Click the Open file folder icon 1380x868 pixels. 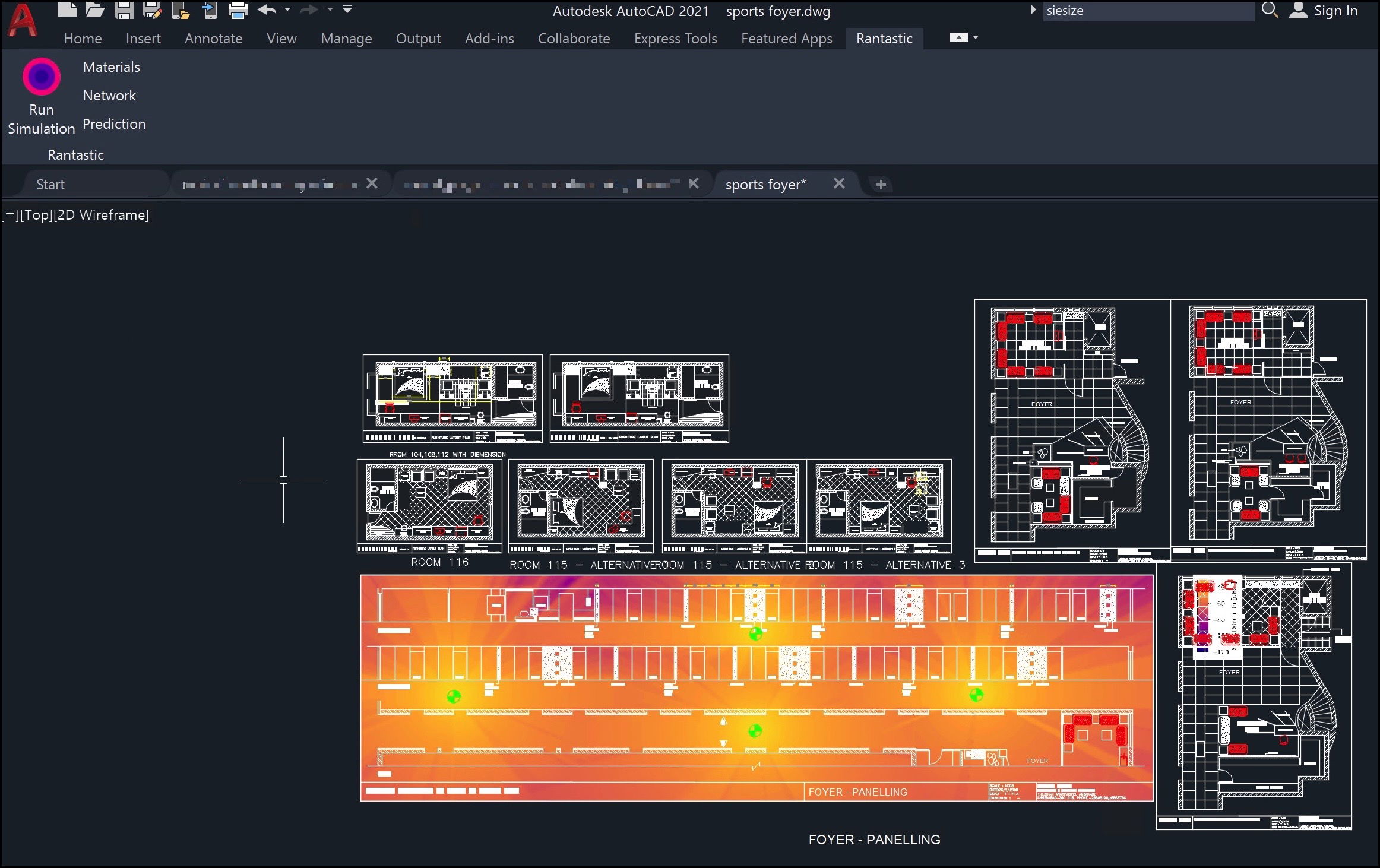[x=95, y=9]
